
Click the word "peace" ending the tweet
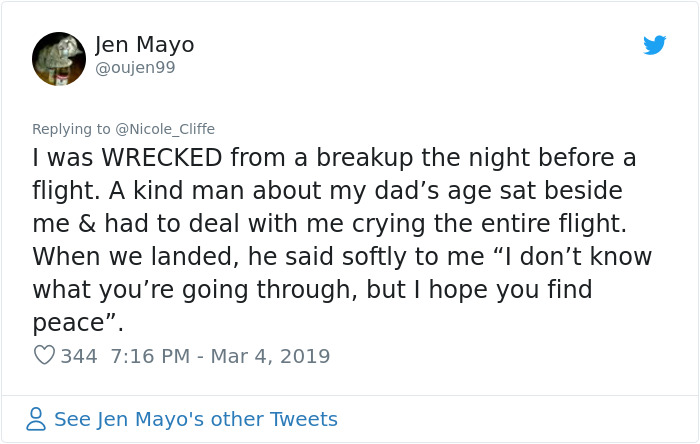[70, 323]
